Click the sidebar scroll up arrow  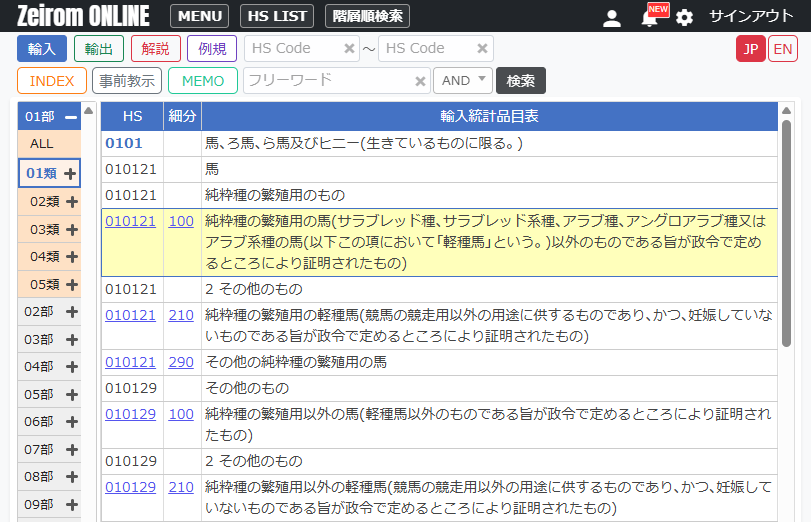88,111
